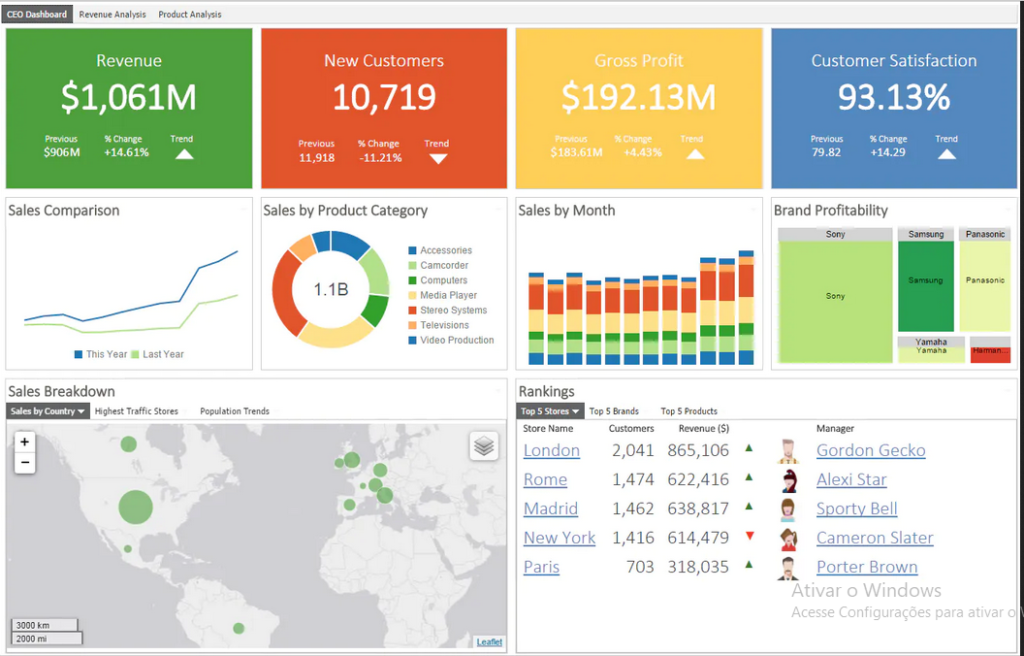The height and width of the screenshot is (656, 1024).
Task: Switch to the Revenue Analysis tab
Action: point(112,14)
